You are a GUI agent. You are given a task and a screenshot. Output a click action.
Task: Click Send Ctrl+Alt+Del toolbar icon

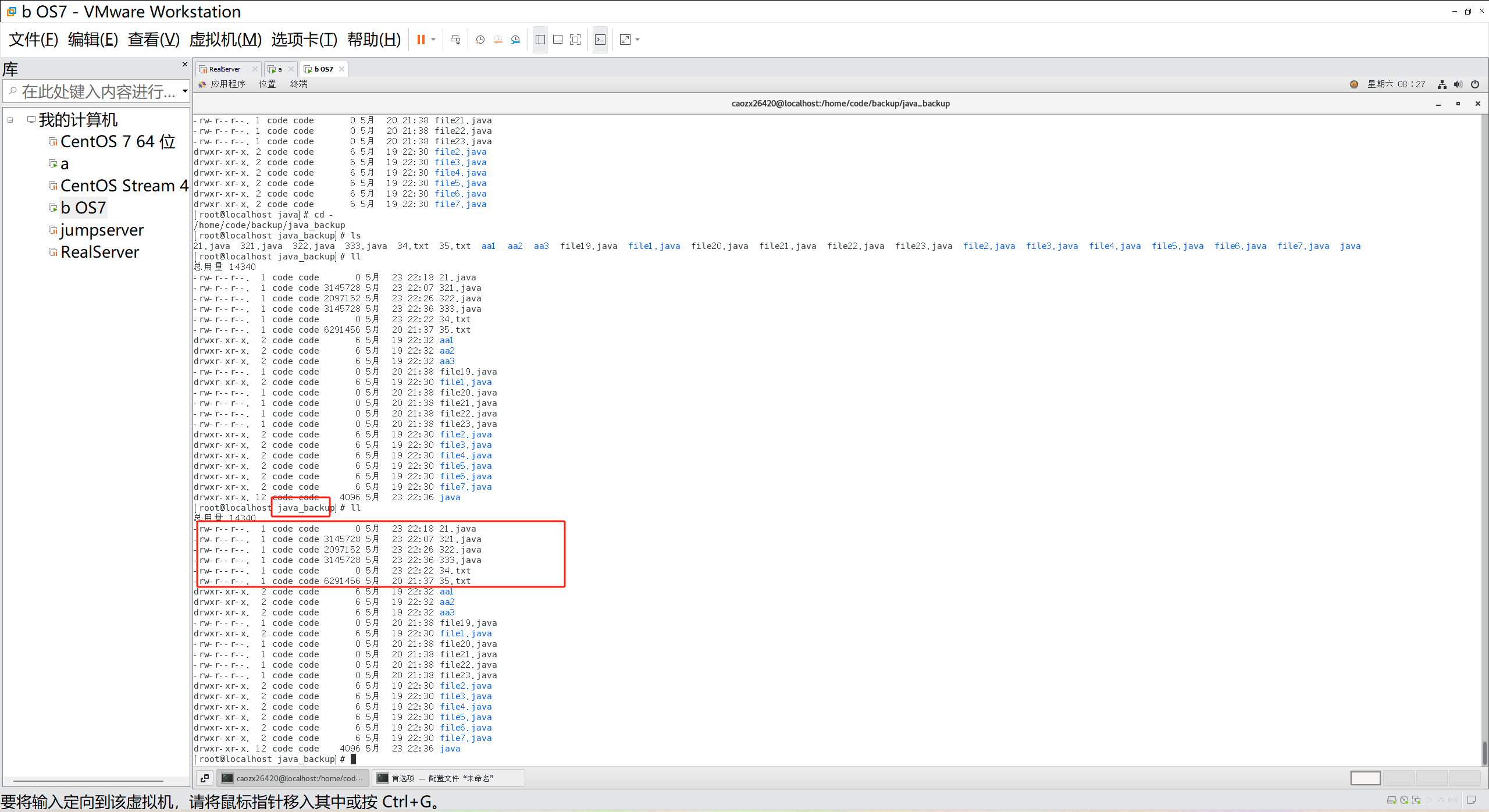tap(455, 40)
